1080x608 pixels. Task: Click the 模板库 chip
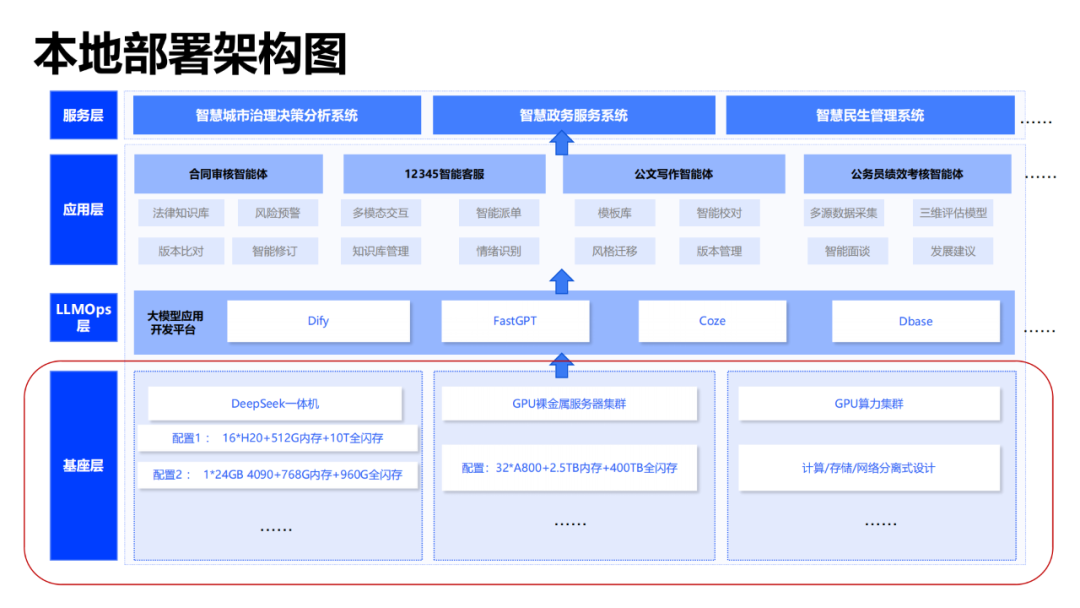tap(614, 213)
